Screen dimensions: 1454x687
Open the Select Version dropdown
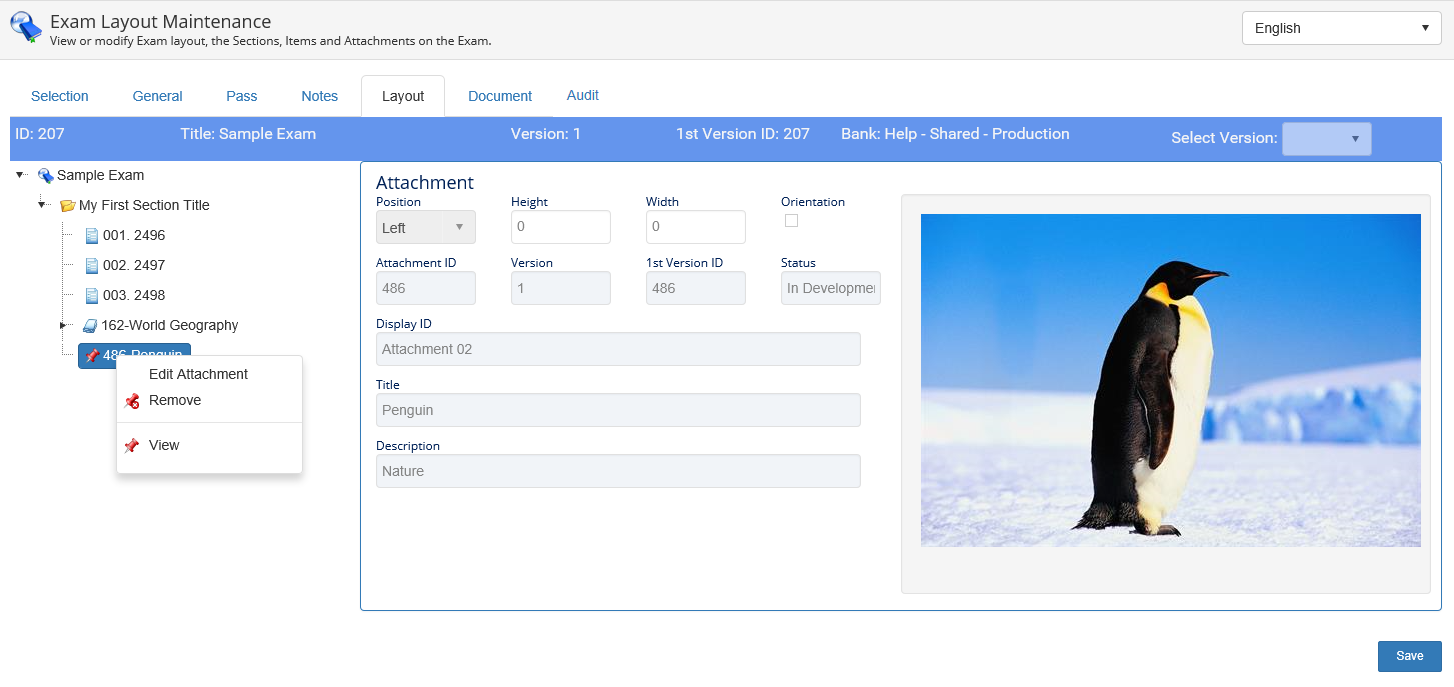(1326, 139)
